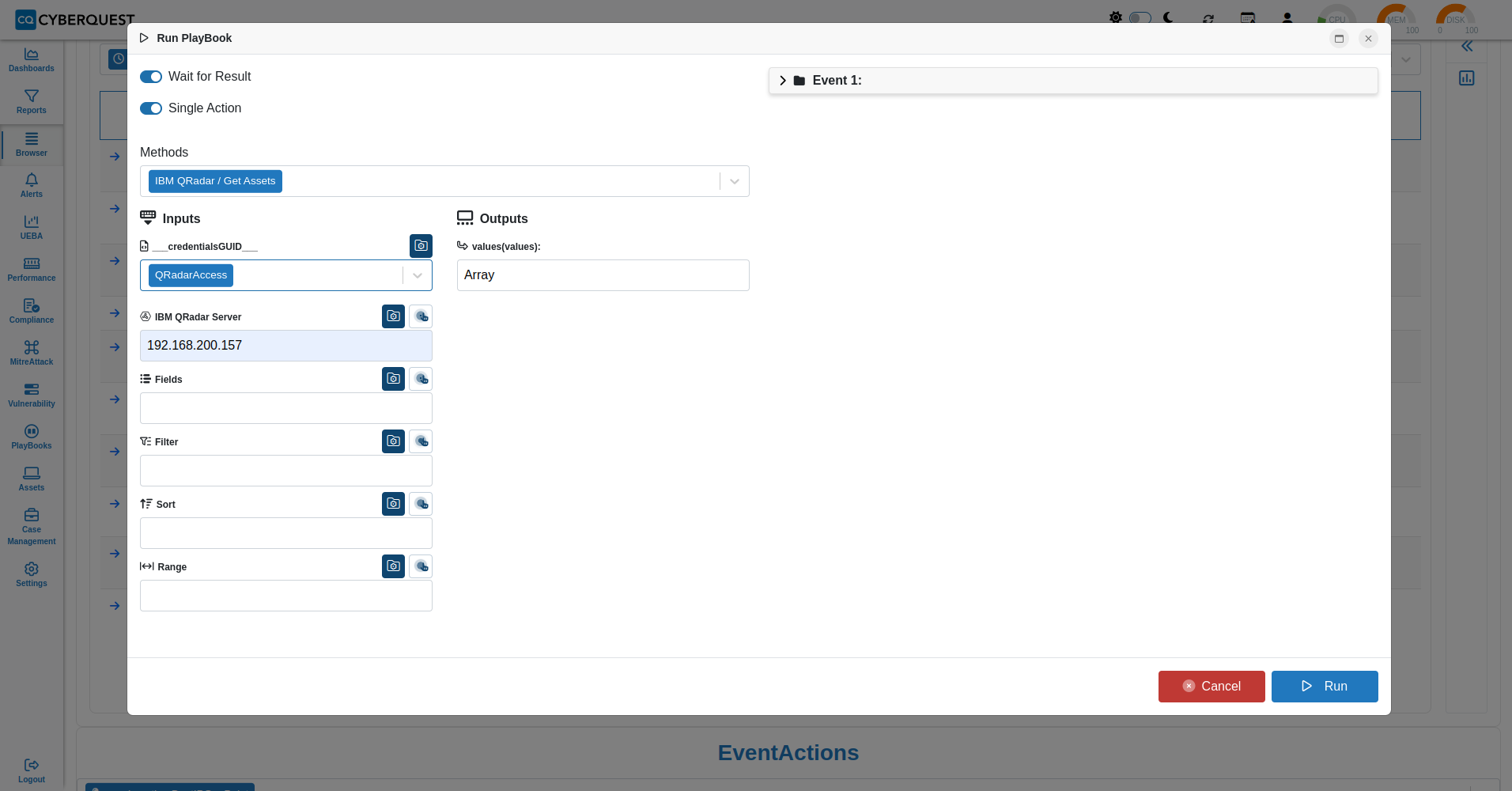The image size is (1512, 791).
Task: Click the camera icon for Sort
Action: click(x=393, y=504)
